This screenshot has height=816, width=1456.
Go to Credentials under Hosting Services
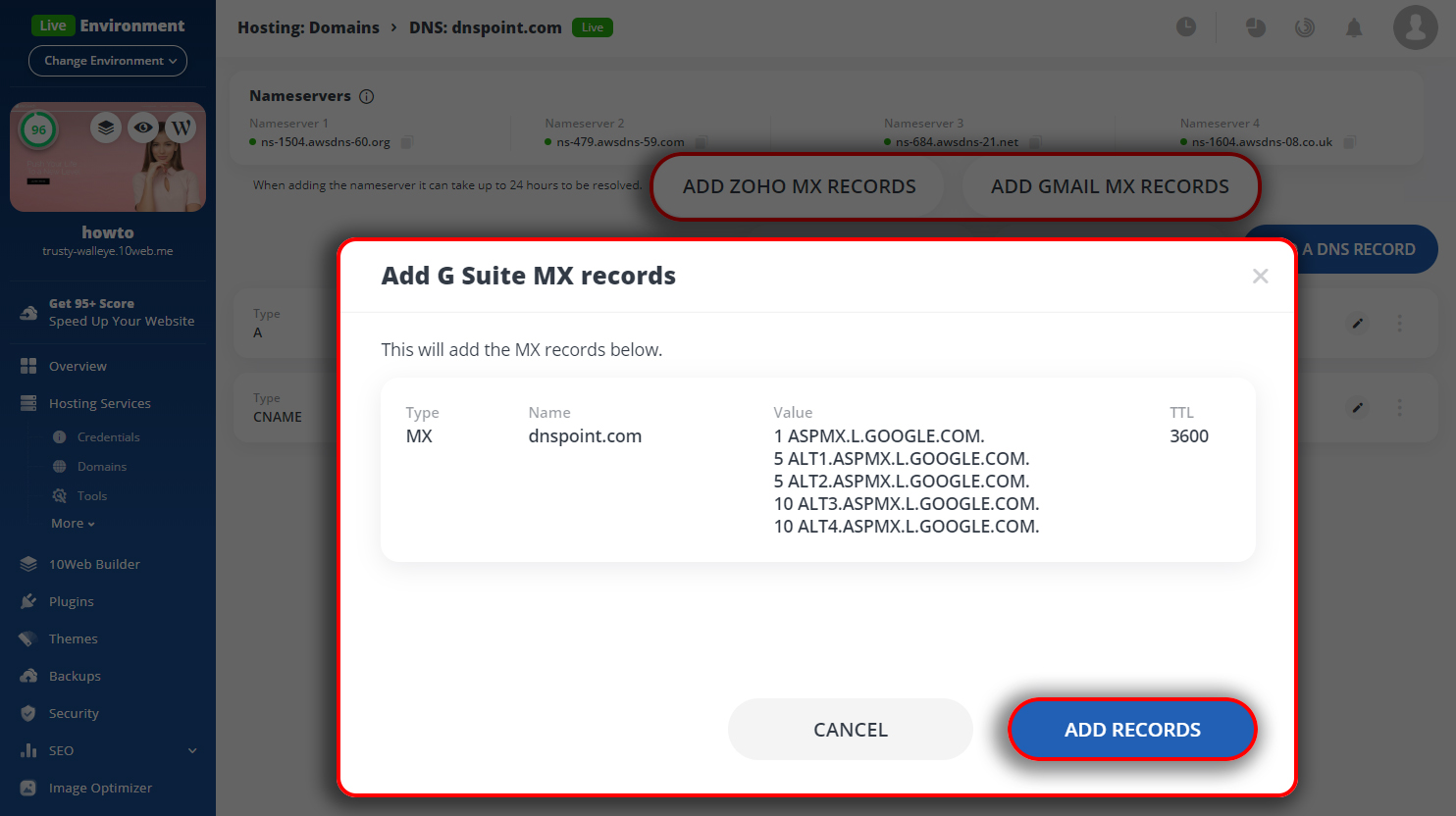[108, 437]
